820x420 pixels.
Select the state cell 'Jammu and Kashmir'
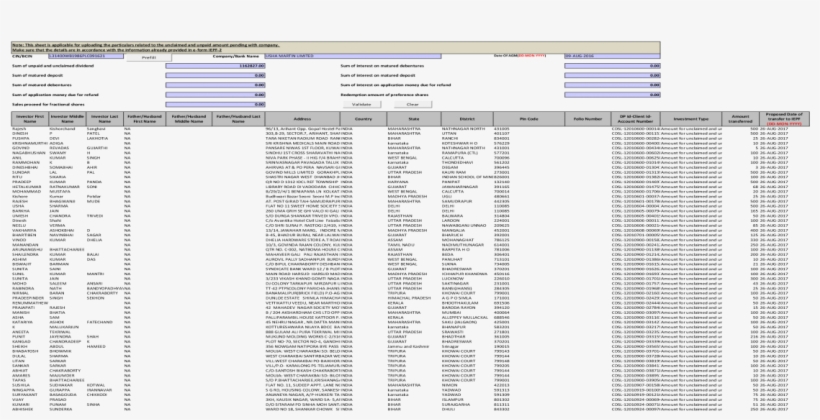414,346
